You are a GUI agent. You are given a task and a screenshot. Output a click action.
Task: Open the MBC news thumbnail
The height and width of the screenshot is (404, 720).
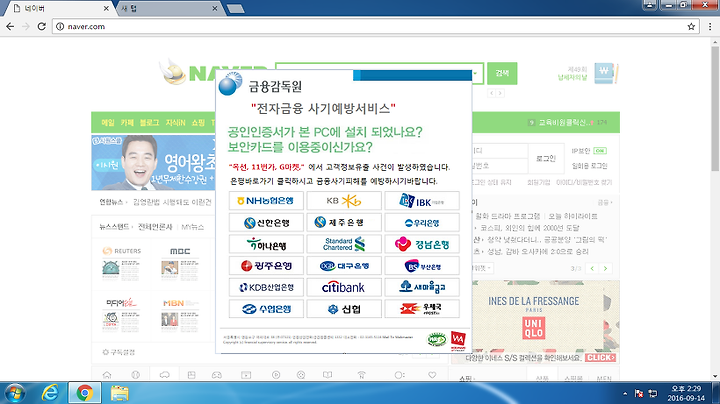(x=180, y=264)
